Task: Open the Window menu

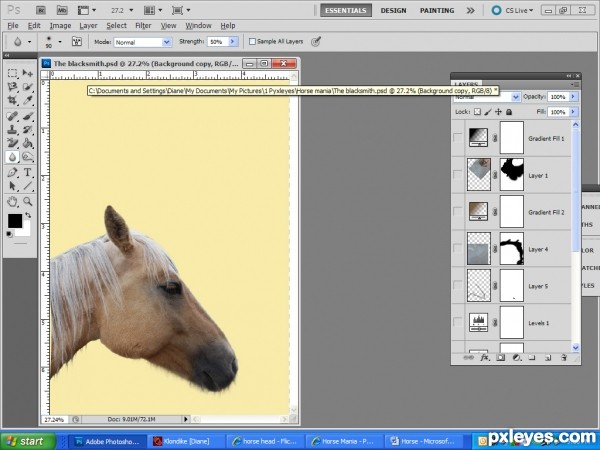Action: pos(199,26)
